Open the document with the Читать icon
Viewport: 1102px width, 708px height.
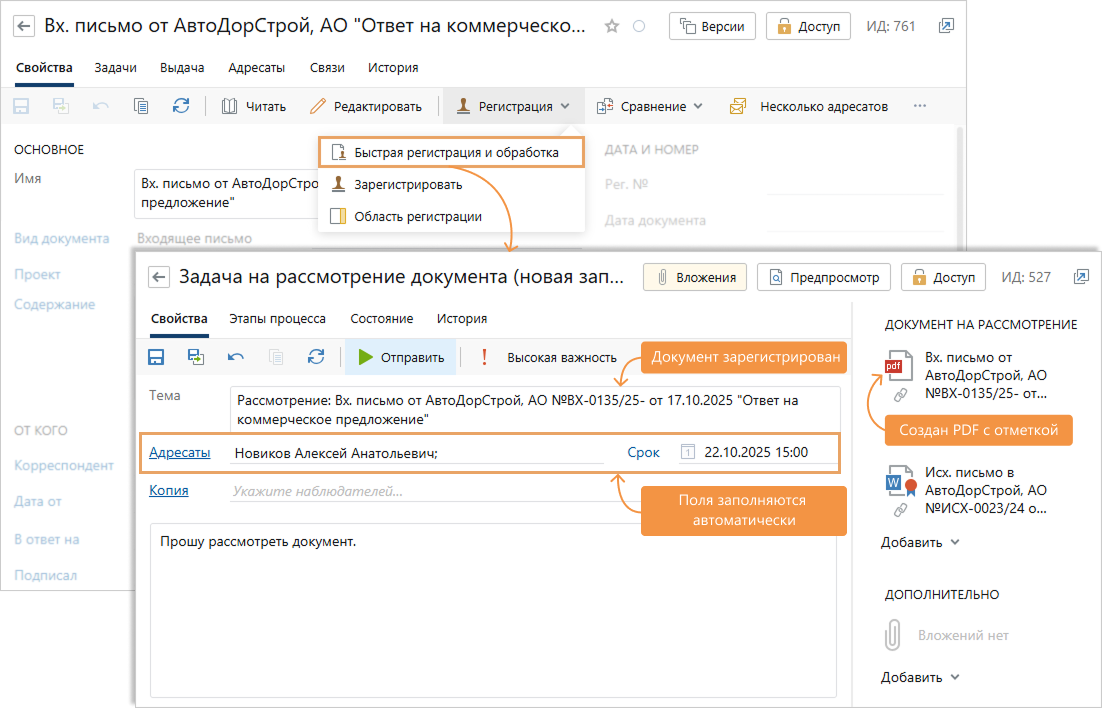click(254, 105)
